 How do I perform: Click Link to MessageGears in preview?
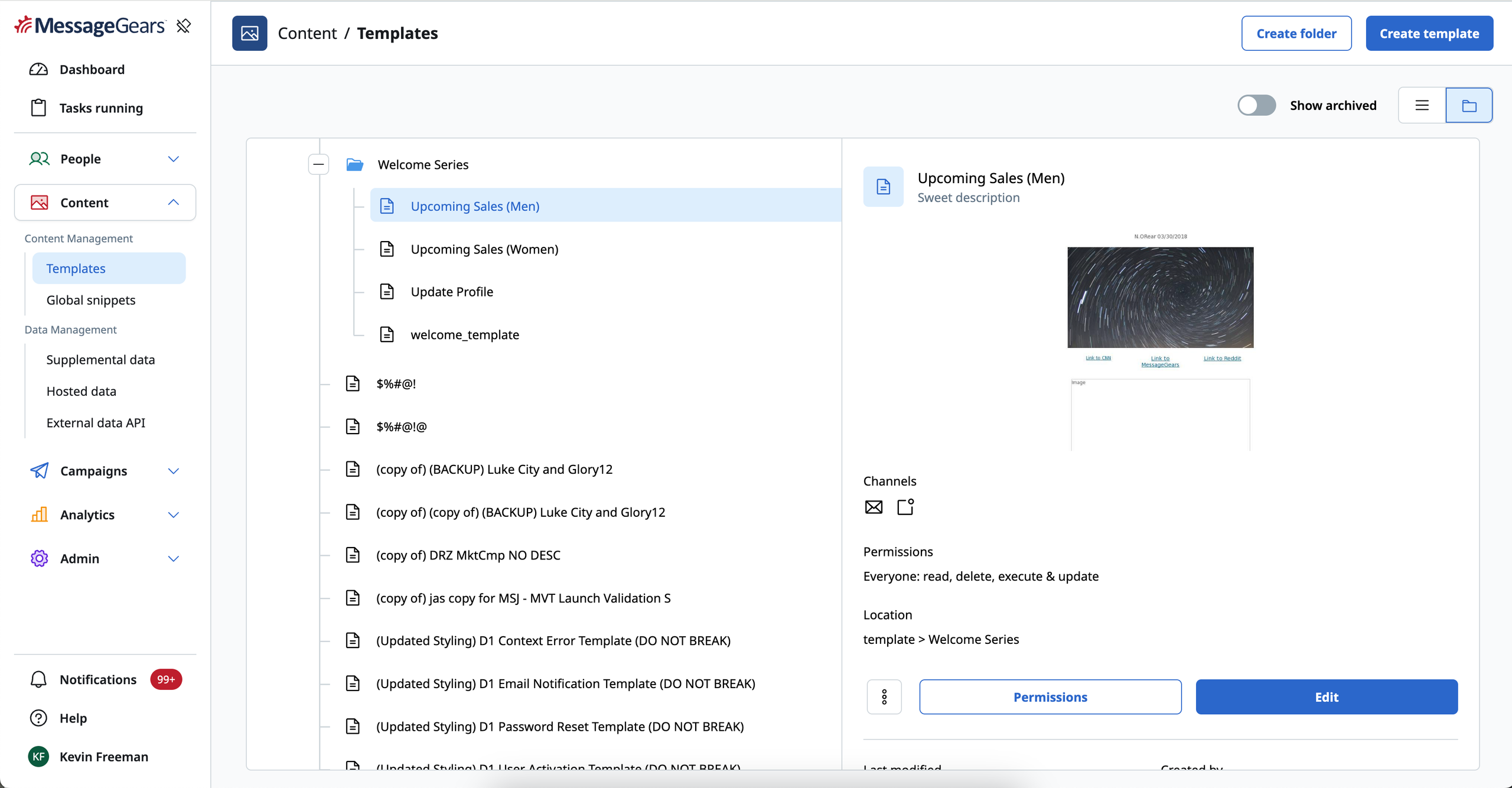(x=1160, y=362)
